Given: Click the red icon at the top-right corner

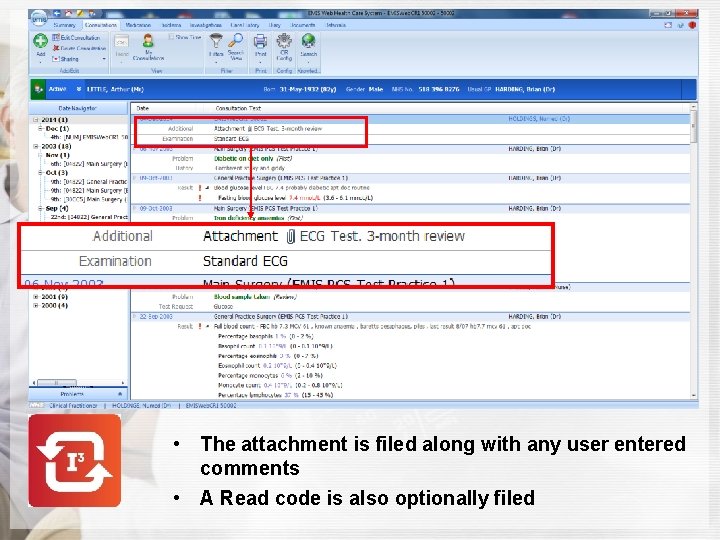Looking at the screenshot, I should [692, 25].
